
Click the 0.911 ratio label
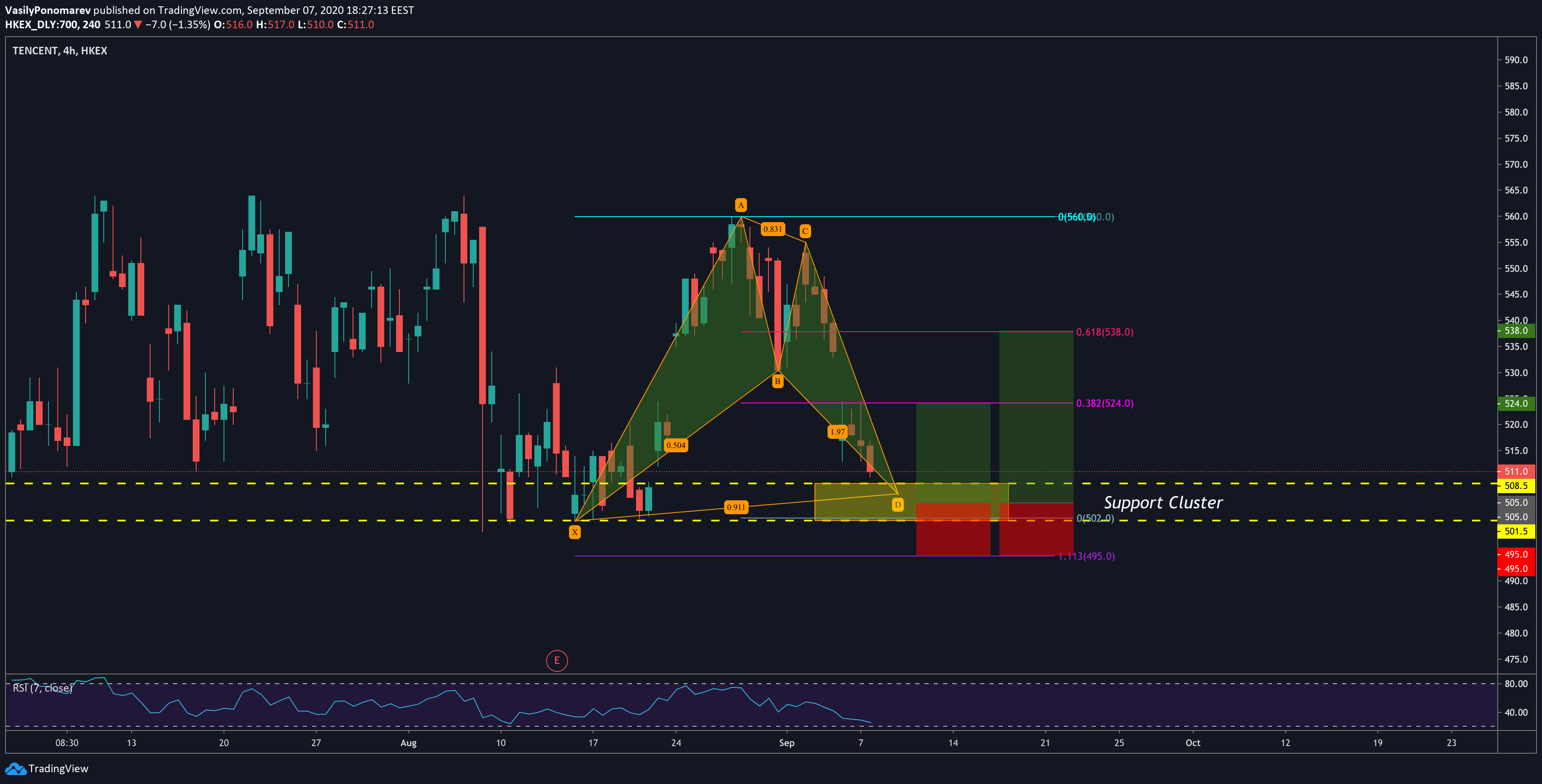pyautogui.click(x=736, y=507)
